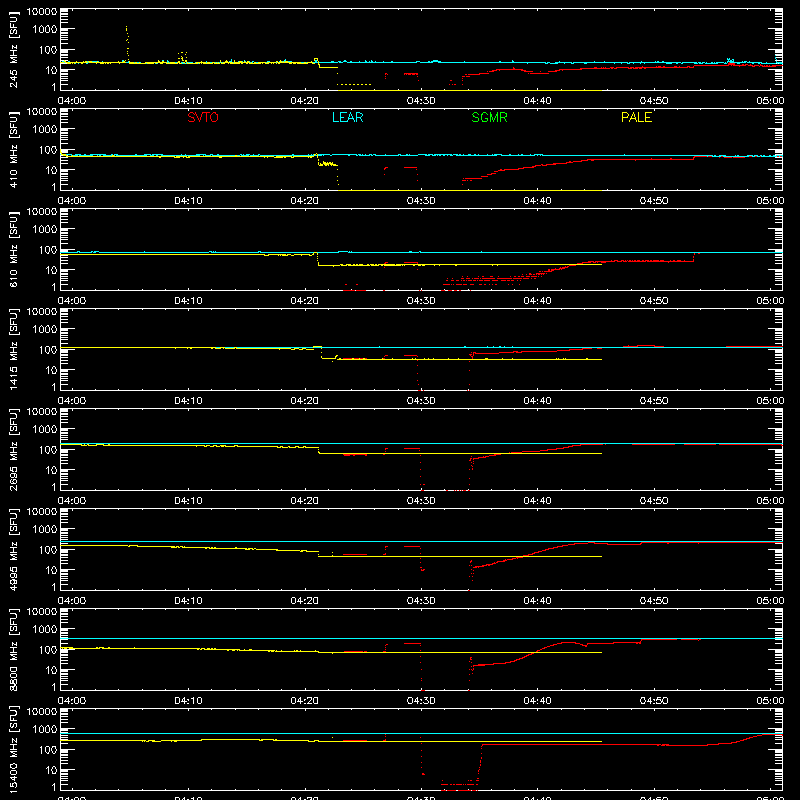800x800 pixels.
Task: Click the yellow burst spike in the 245 MHz panel
Action: coord(127,44)
